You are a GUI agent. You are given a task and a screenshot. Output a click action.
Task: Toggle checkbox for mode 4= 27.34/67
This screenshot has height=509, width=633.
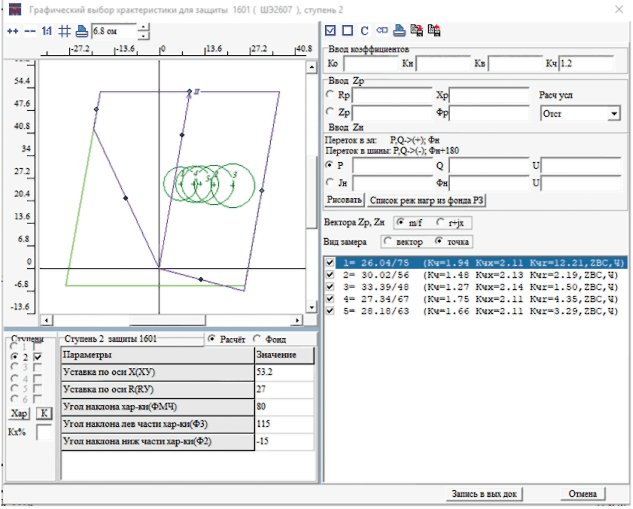coord(330,299)
